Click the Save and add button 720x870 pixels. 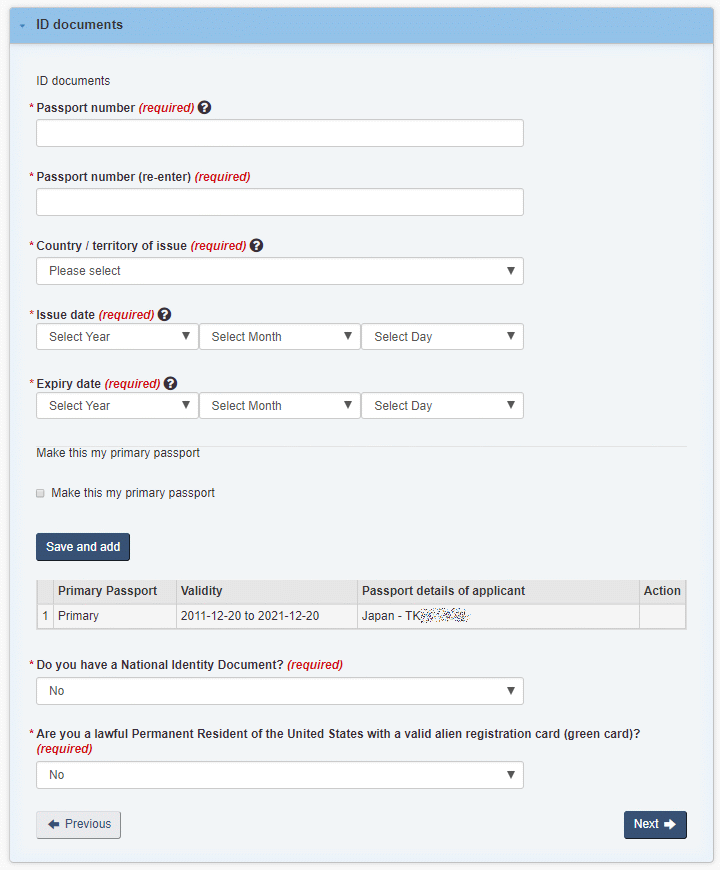pos(83,547)
